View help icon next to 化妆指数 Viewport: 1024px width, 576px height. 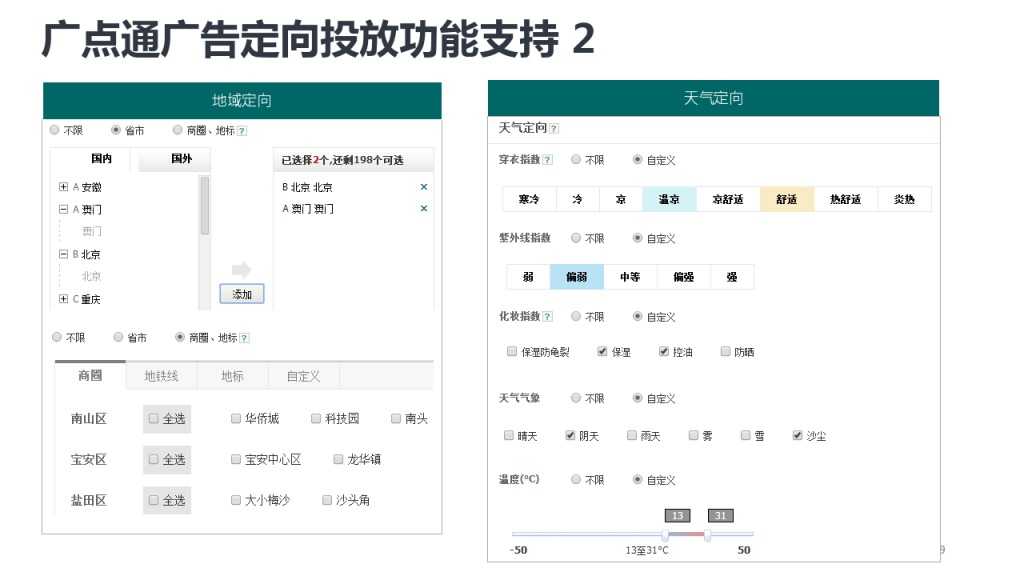548,316
